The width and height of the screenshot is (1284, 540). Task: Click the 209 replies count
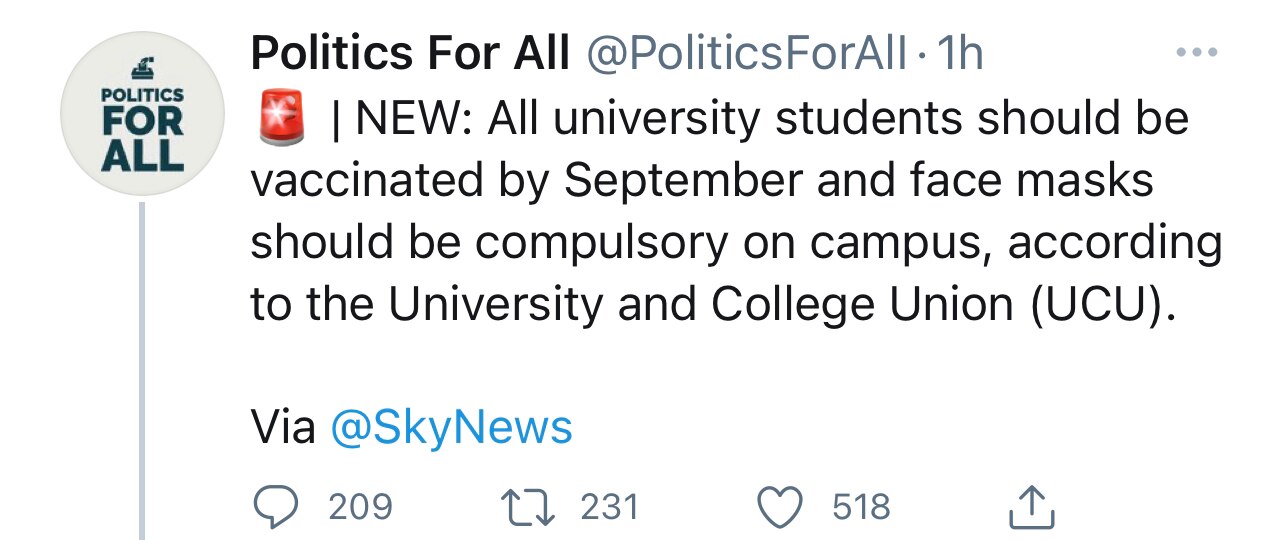[x=360, y=507]
